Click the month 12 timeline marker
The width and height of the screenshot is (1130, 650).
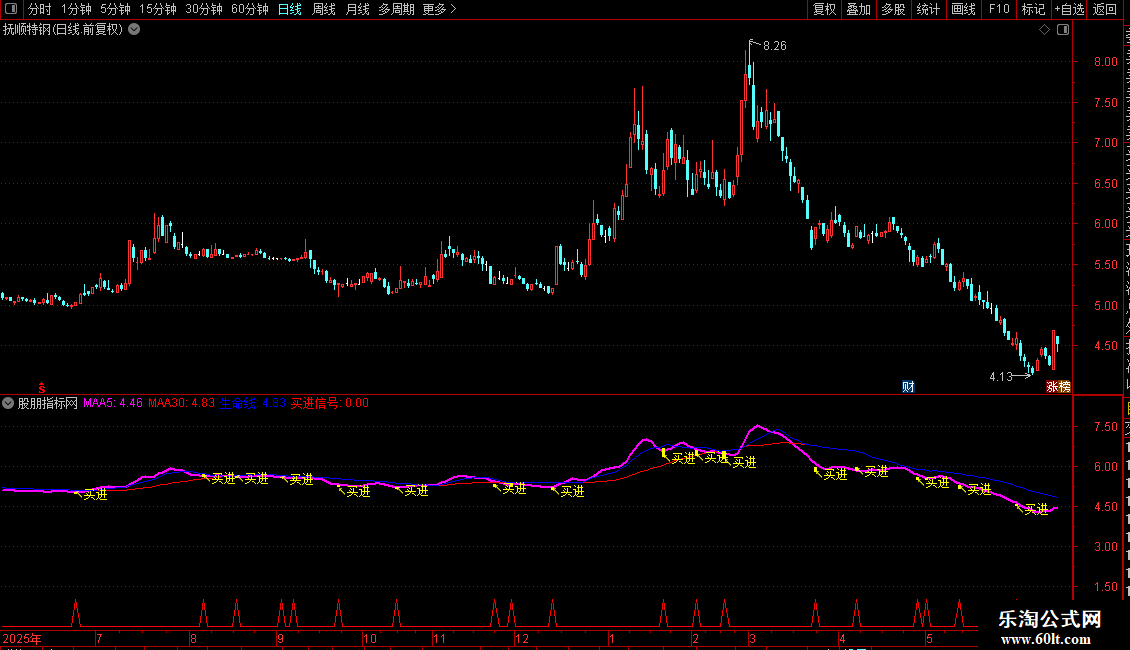pos(522,638)
